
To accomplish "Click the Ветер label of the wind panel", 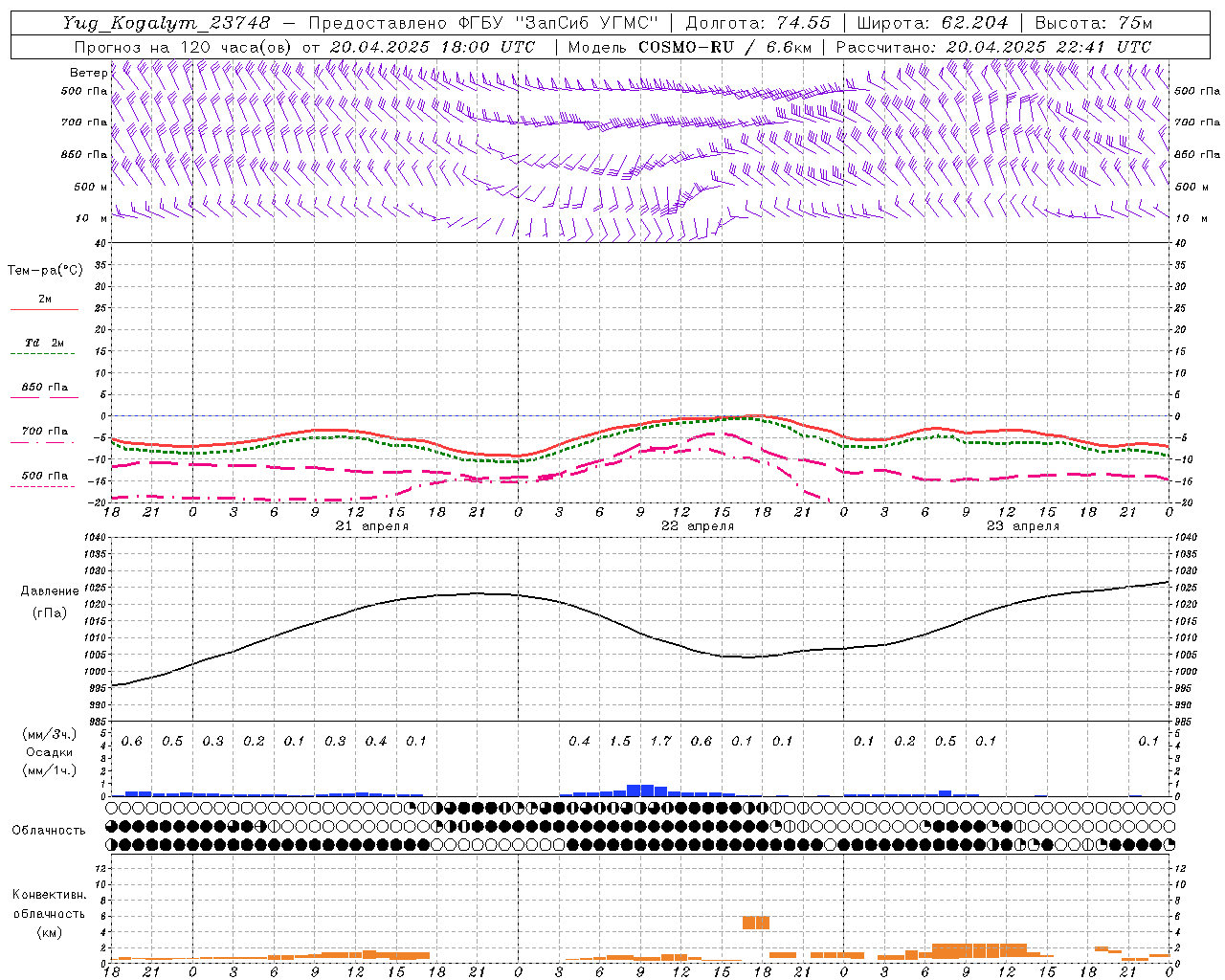I will pos(89,73).
